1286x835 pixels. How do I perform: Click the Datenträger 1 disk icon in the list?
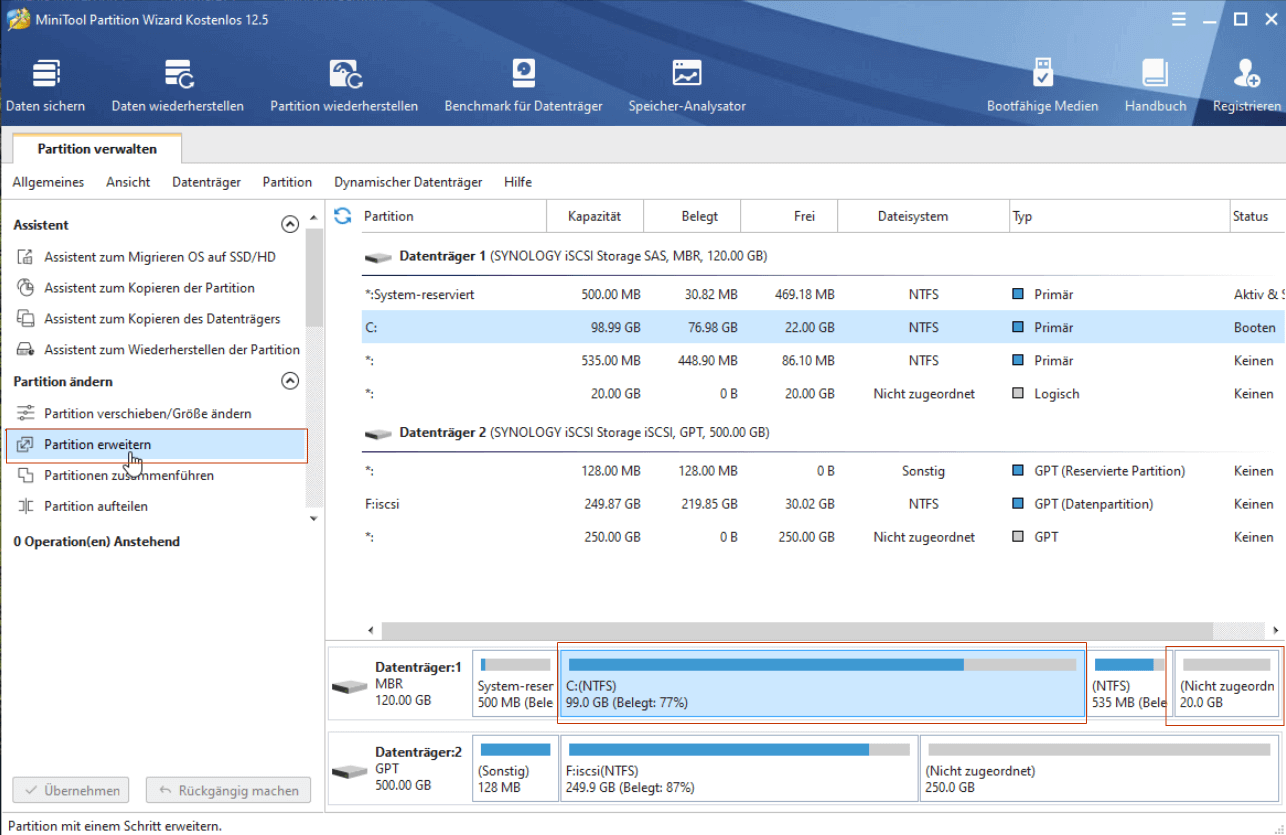click(x=378, y=257)
